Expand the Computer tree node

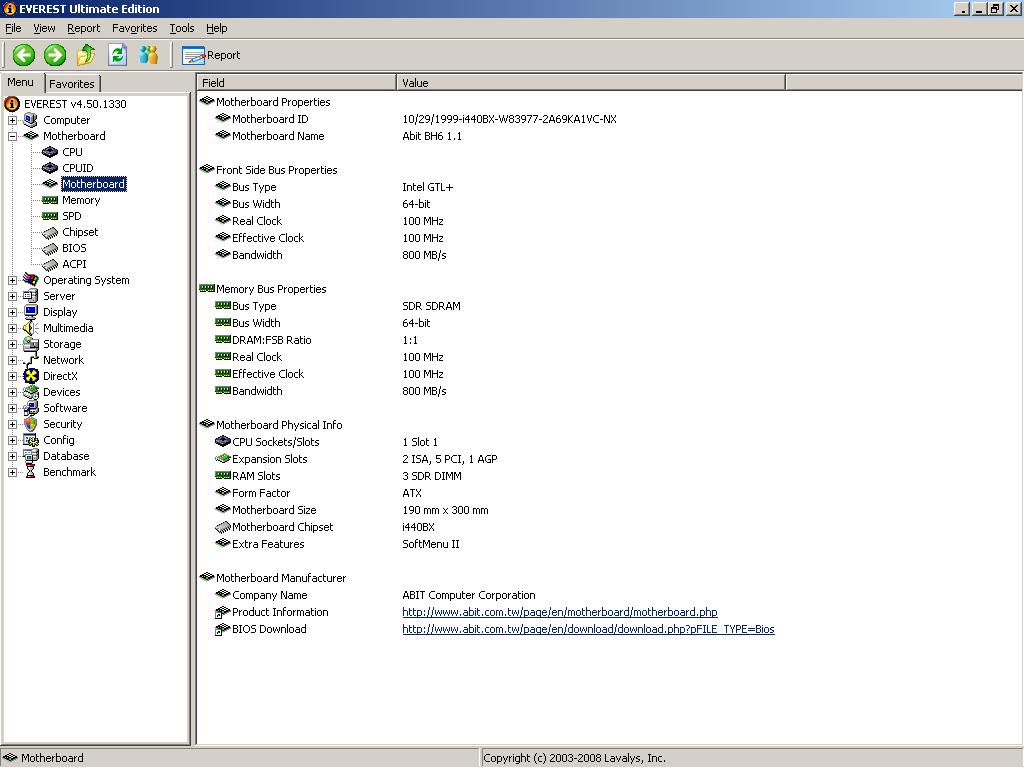(12, 120)
